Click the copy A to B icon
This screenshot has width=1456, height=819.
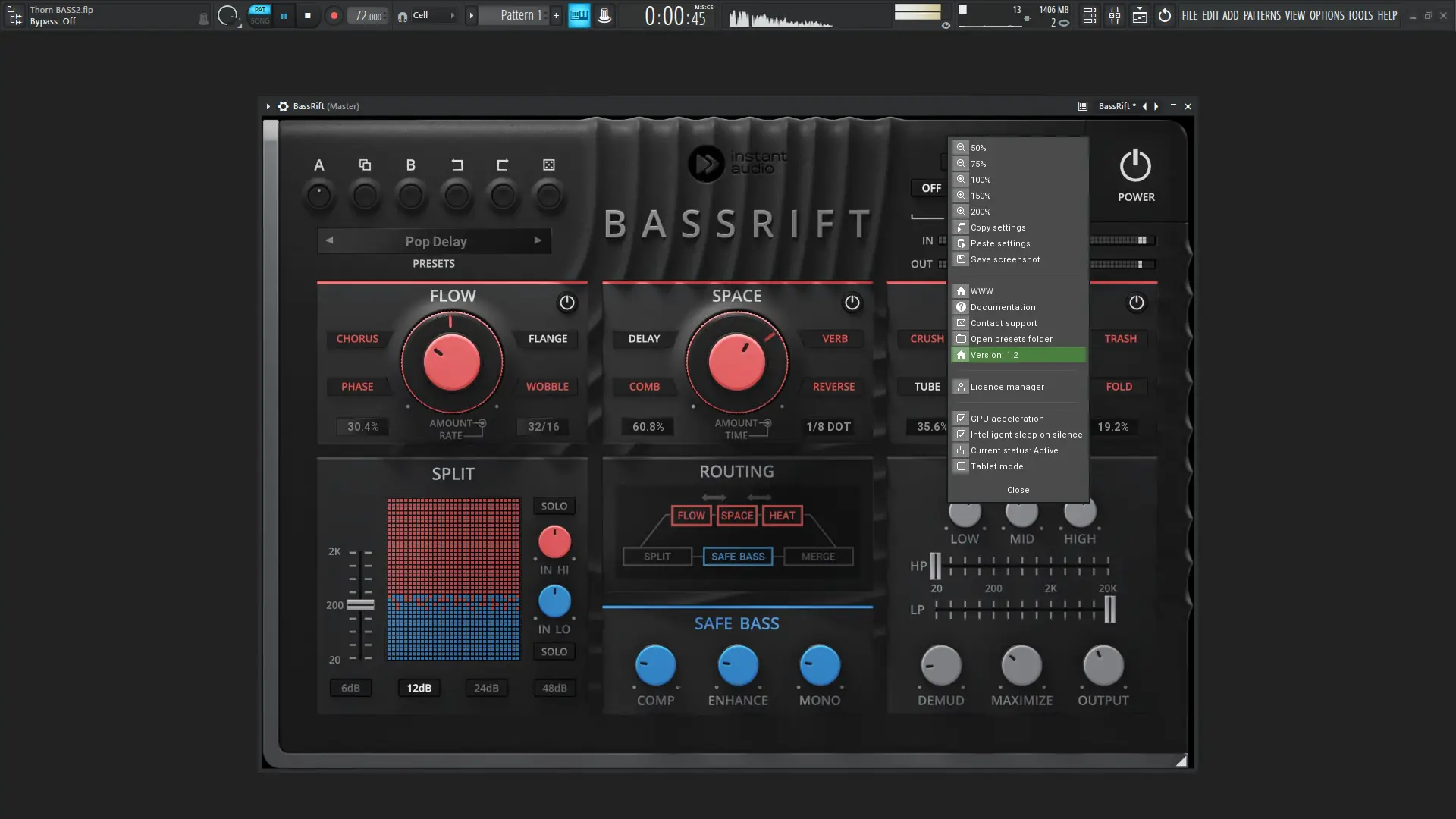[365, 165]
